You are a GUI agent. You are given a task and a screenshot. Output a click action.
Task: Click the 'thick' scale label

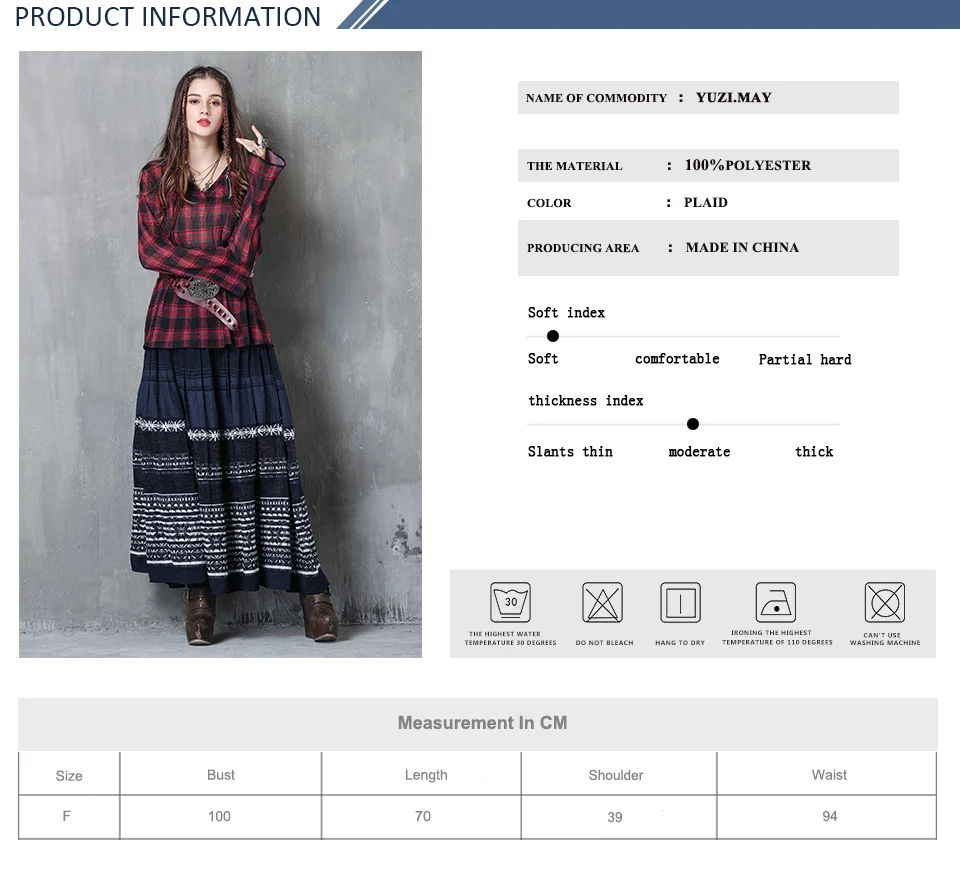[814, 452]
